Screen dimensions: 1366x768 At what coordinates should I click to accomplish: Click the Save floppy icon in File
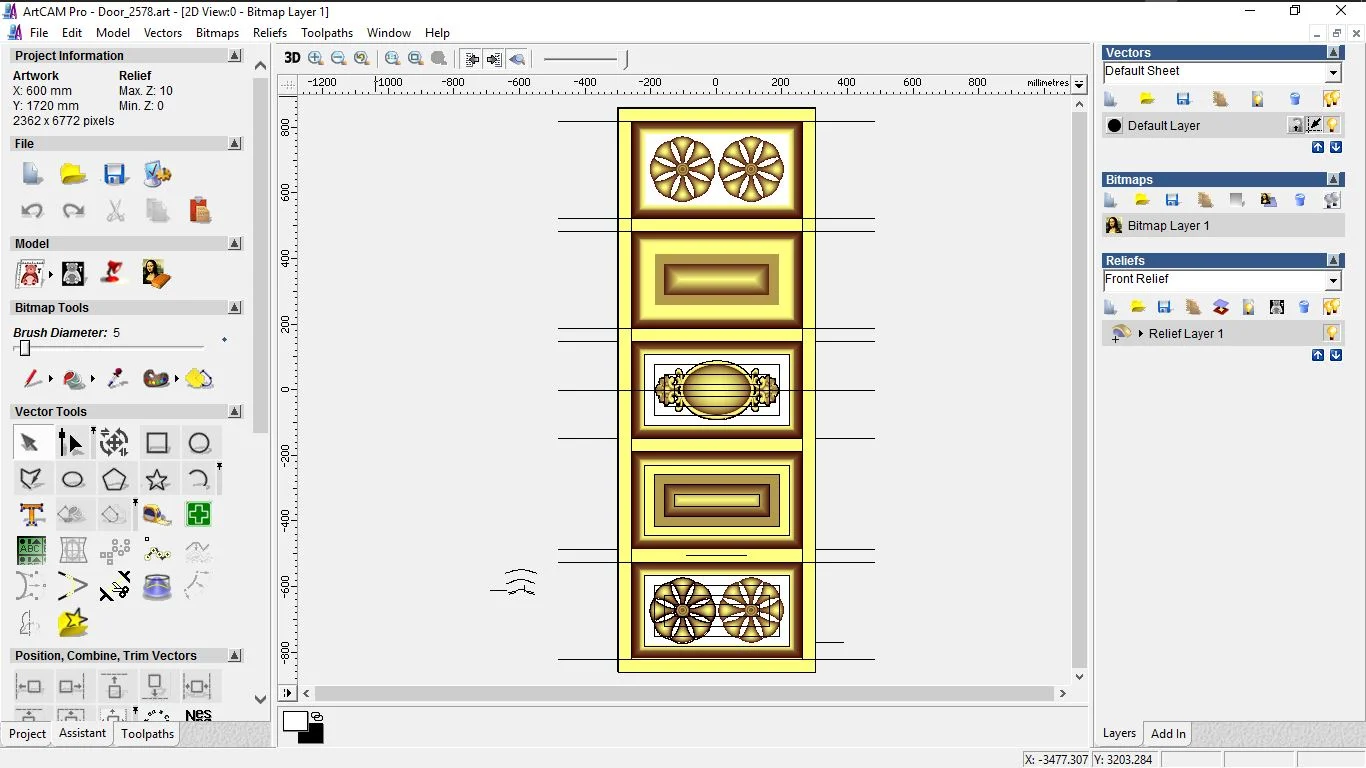(x=115, y=174)
